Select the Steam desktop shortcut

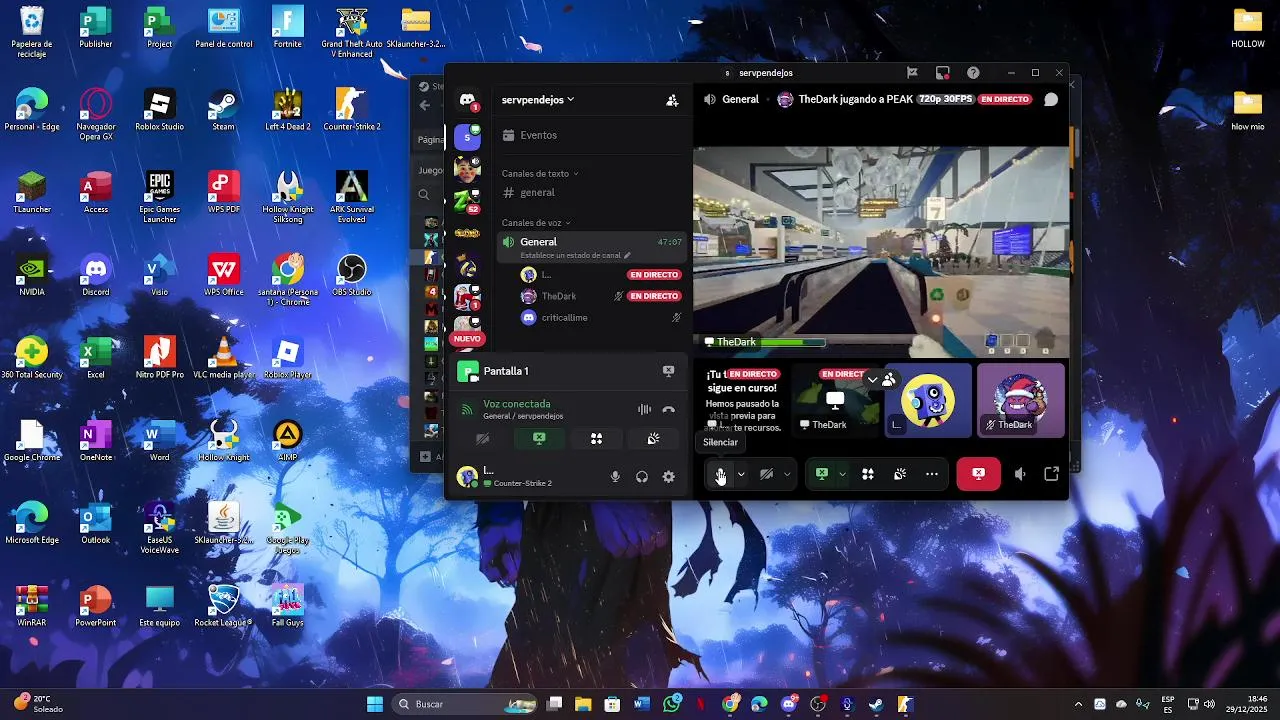click(x=223, y=110)
